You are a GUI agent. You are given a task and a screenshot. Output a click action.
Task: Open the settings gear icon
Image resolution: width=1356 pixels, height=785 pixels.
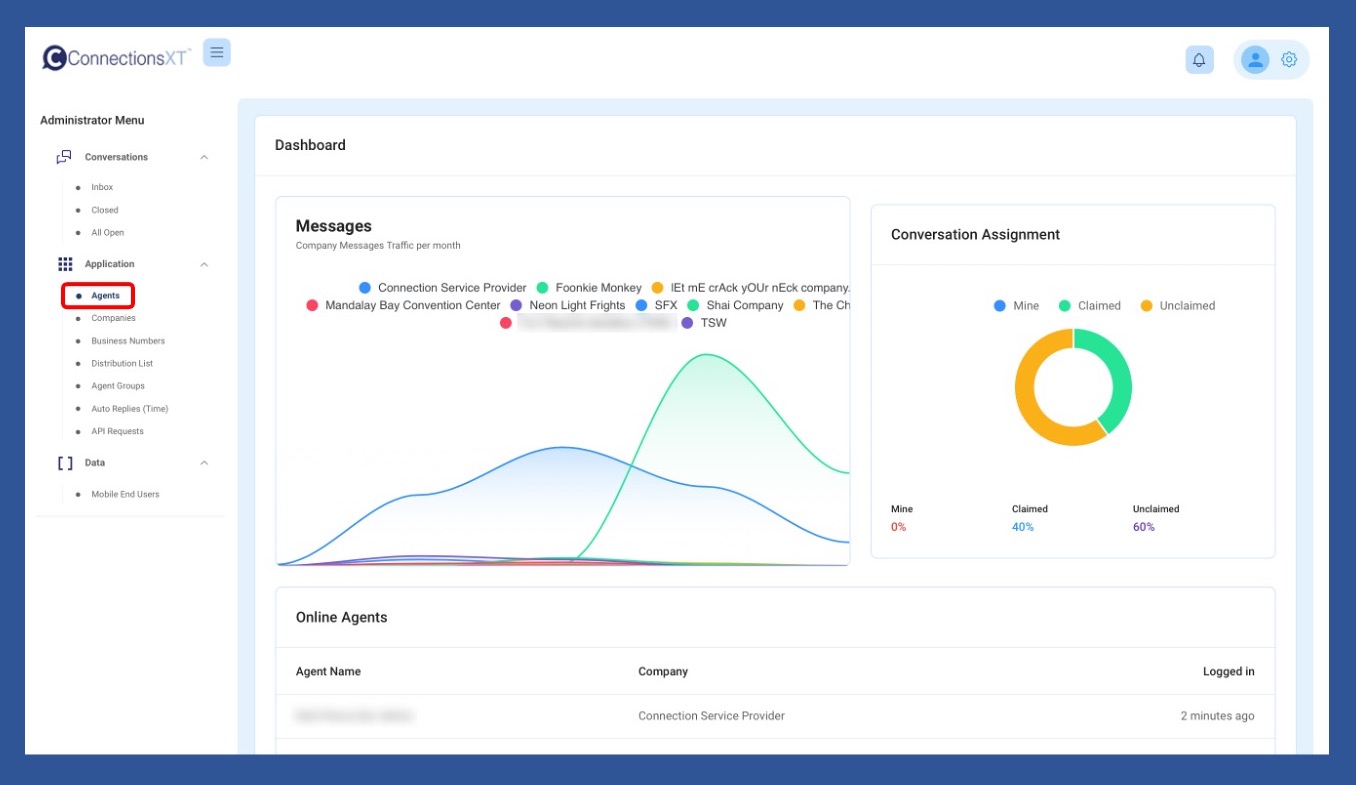point(1289,60)
